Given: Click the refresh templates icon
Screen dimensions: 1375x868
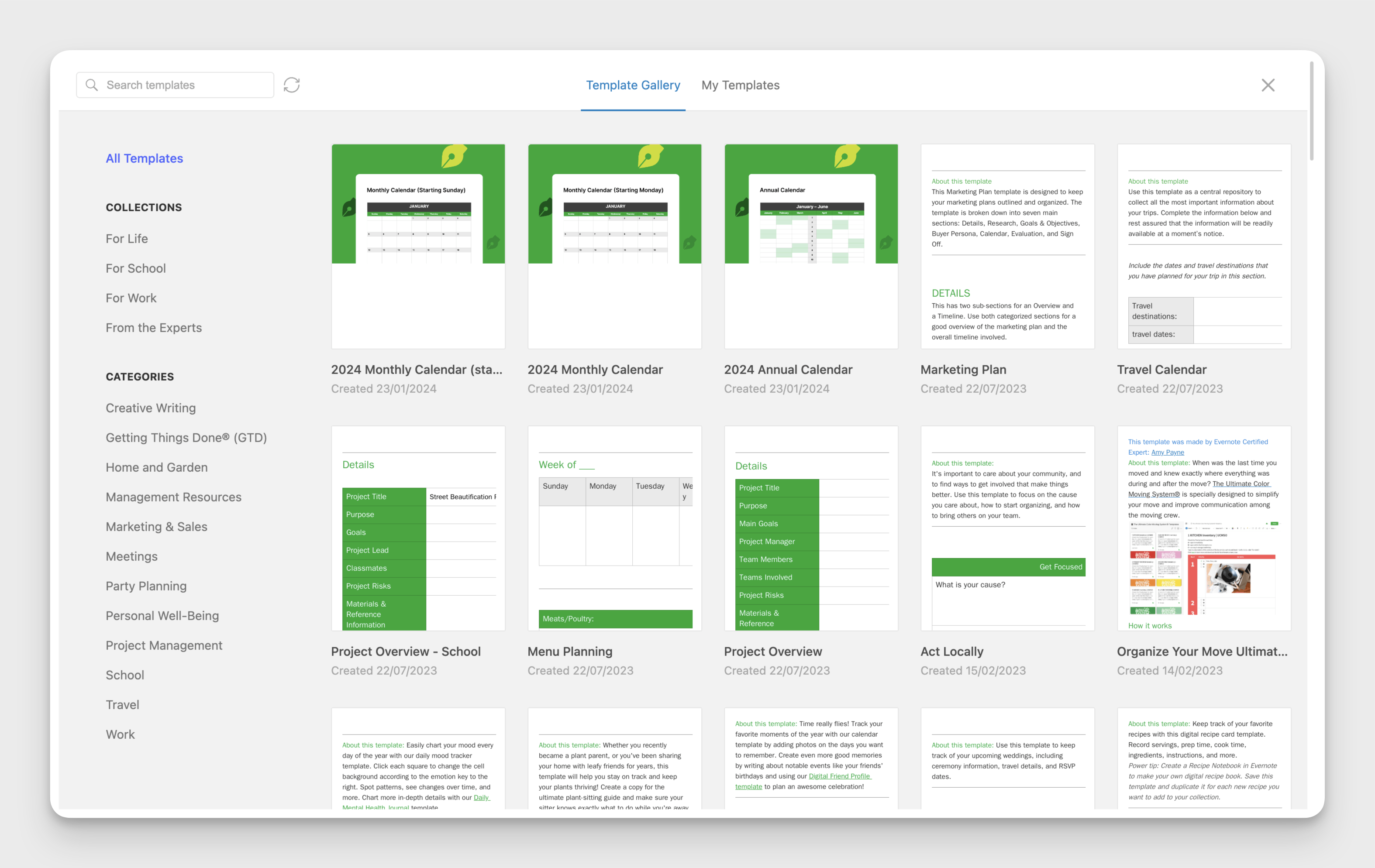Looking at the screenshot, I should tap(292, 85).
